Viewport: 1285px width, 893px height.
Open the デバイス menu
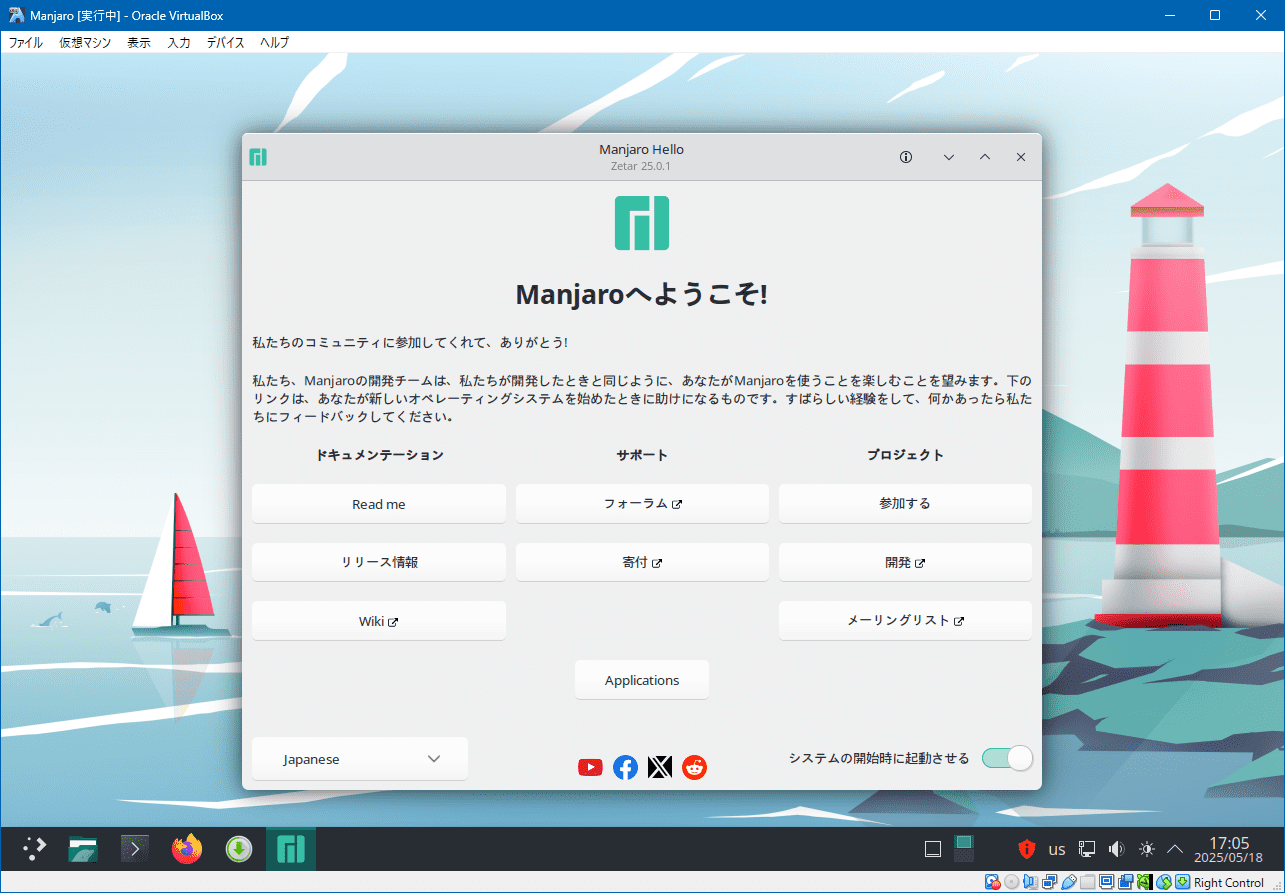click(226, 43)
